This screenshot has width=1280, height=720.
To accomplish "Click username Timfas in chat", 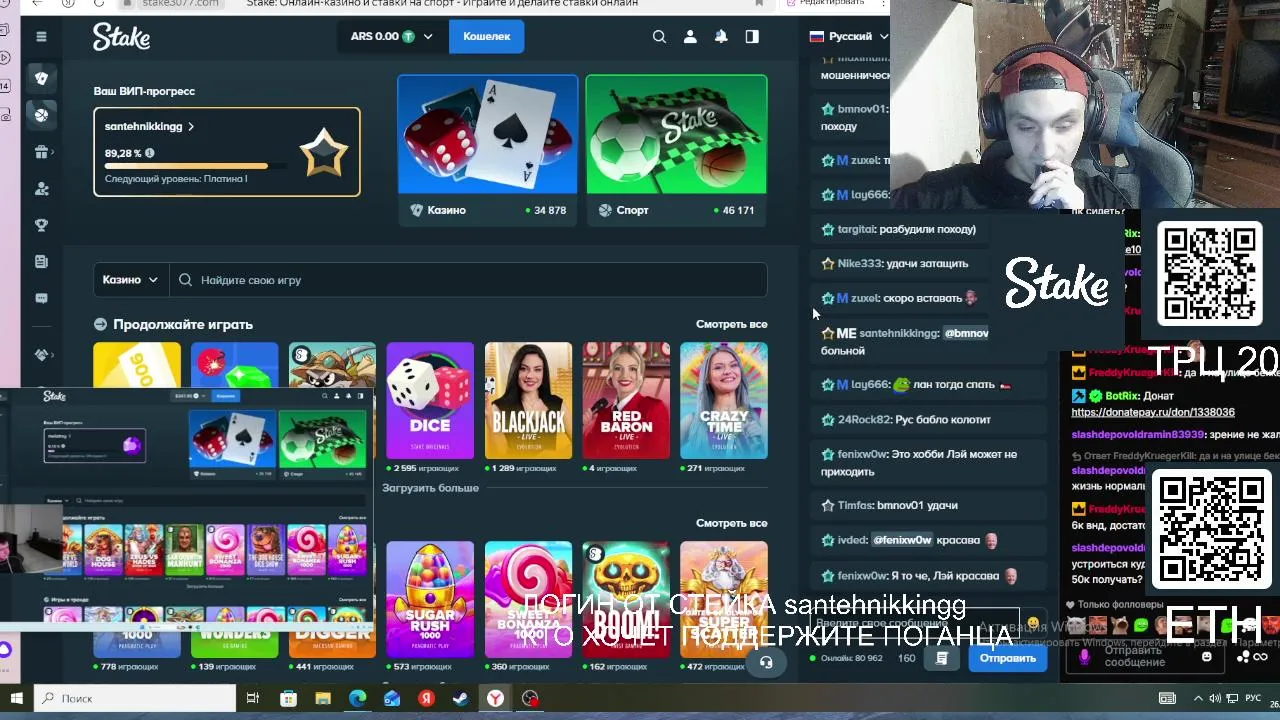I will tap(855, 506).
